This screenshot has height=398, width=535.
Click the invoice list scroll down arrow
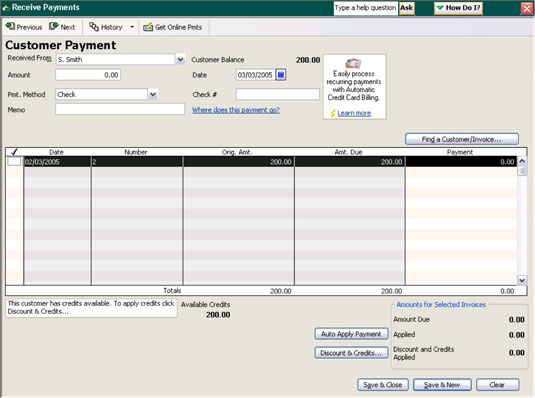[x=522, y=280]
